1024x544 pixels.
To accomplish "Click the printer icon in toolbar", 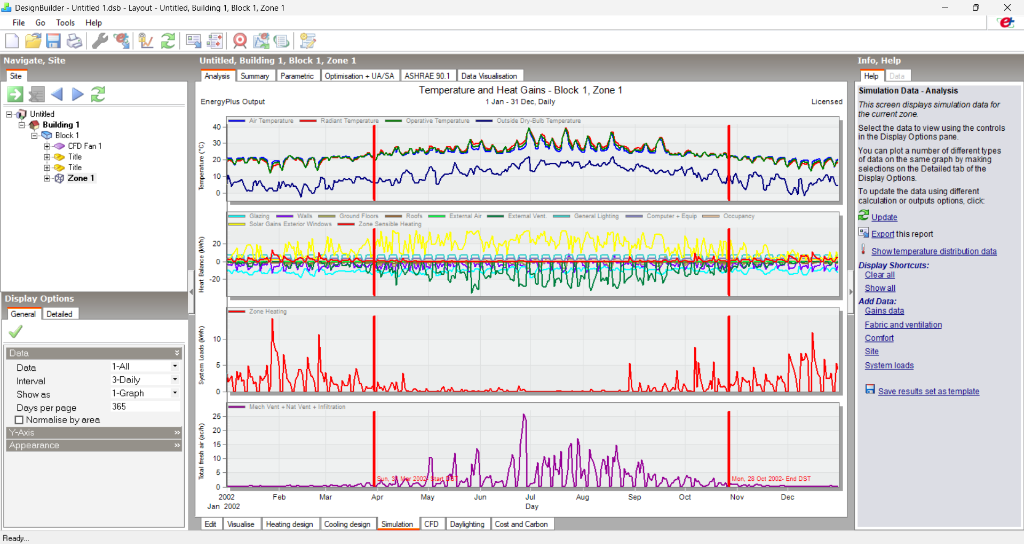I will [74, 40].
